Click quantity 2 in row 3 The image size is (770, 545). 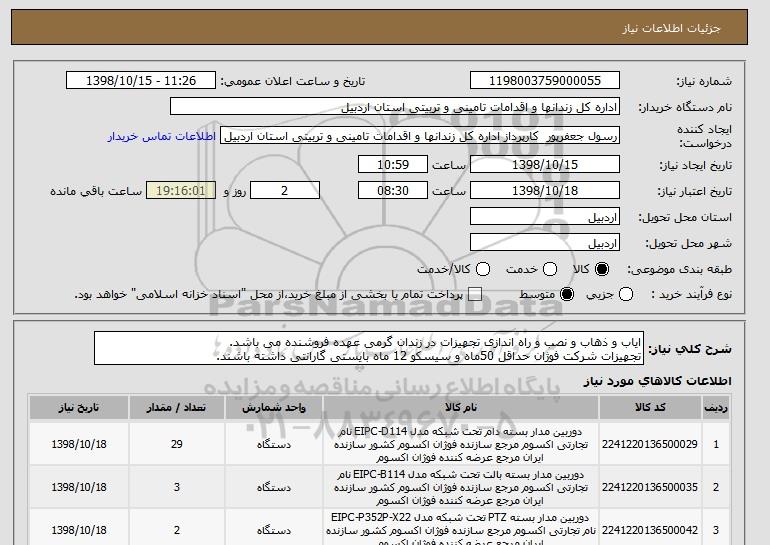[177, 530]
